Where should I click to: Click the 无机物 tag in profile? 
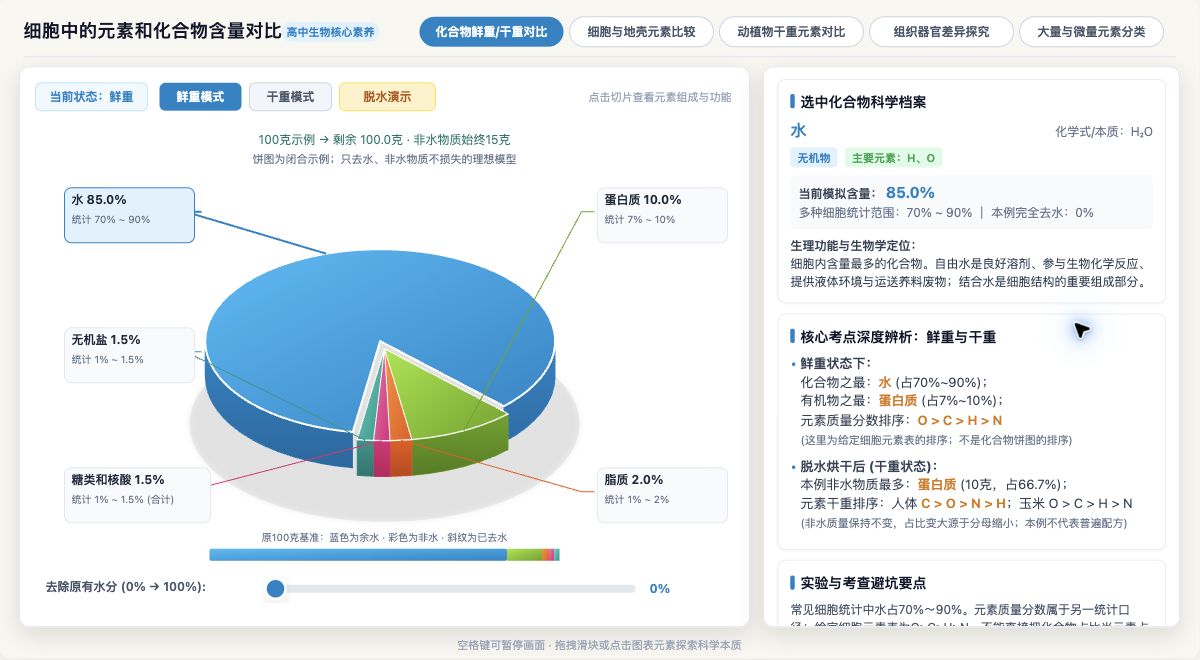(814, 158)
